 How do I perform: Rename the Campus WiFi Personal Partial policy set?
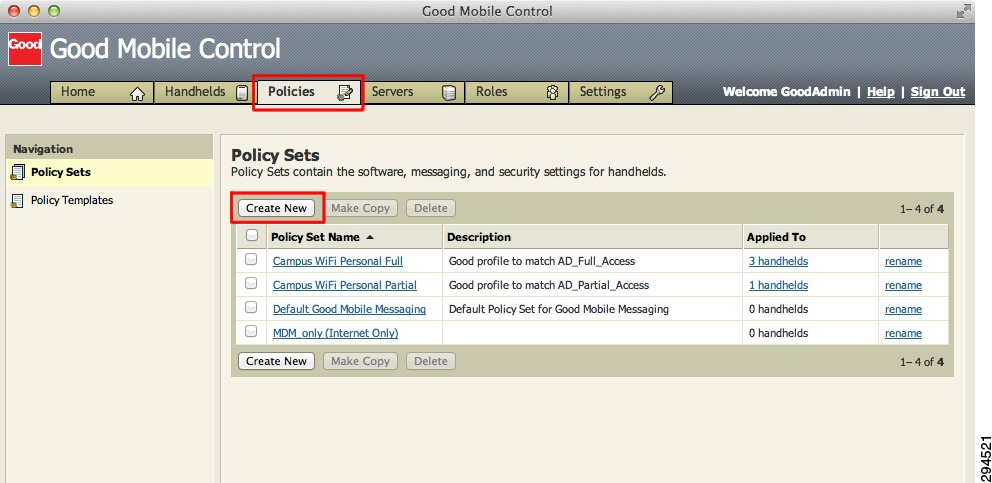[903, 285]
